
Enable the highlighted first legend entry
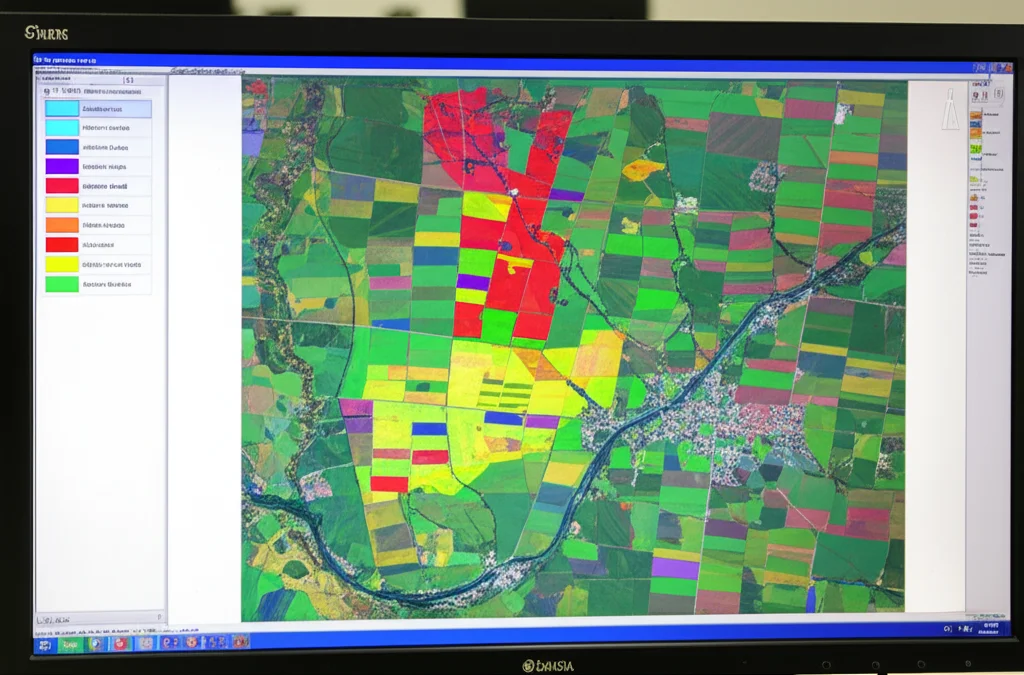pyautogui.click(x=62, y=109)
